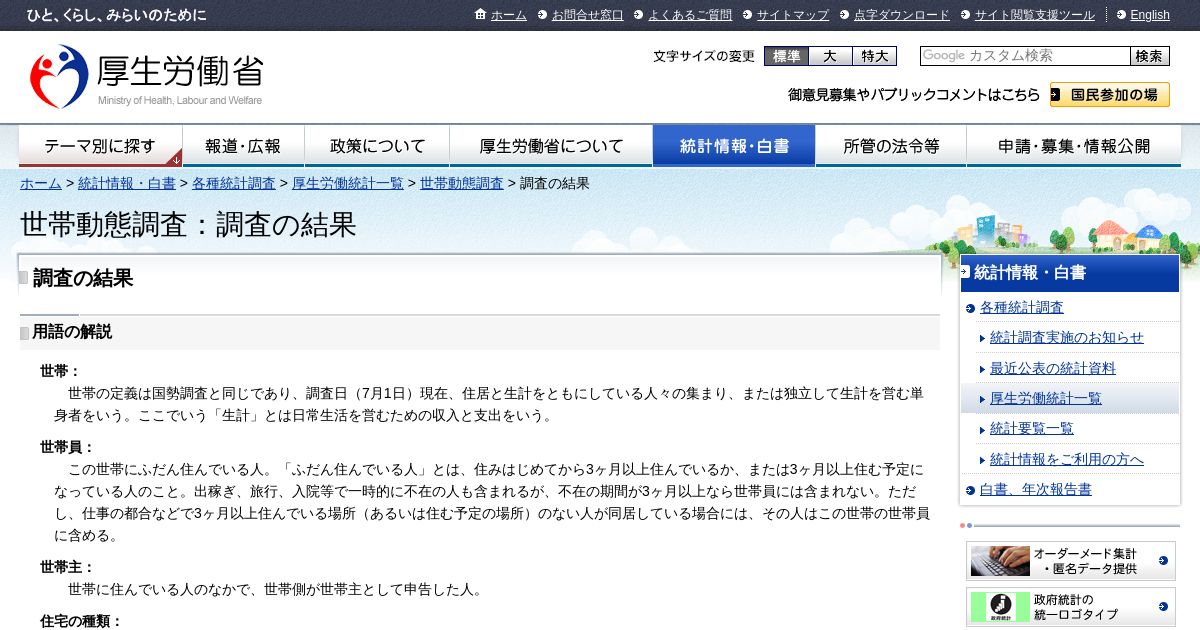
Task: Open お問合せ窓口 link
Action: point(587,15)
